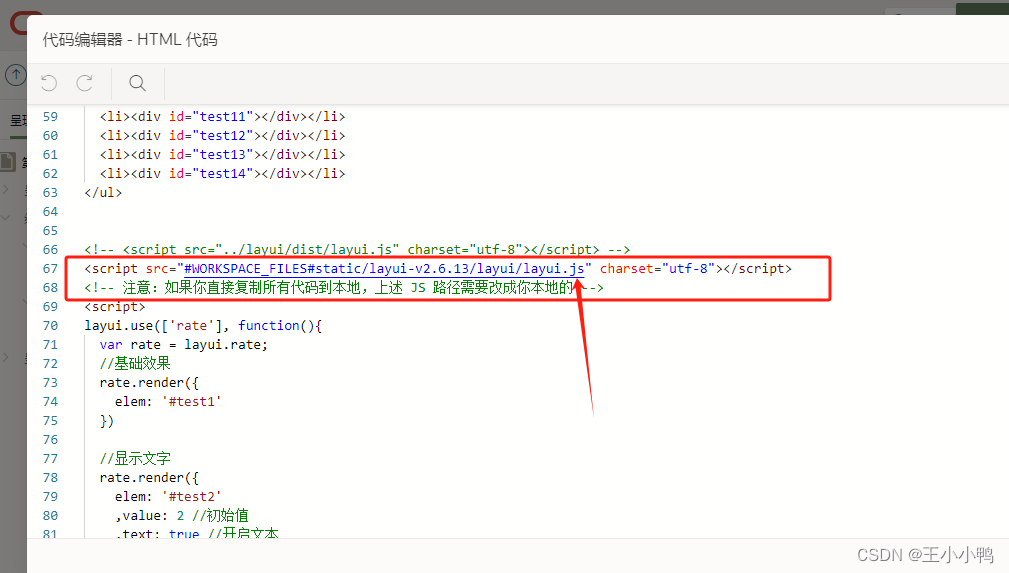Click the up-arrow circle icon behind the dialog
This screenshot has height=573, width=1009.
15,75
